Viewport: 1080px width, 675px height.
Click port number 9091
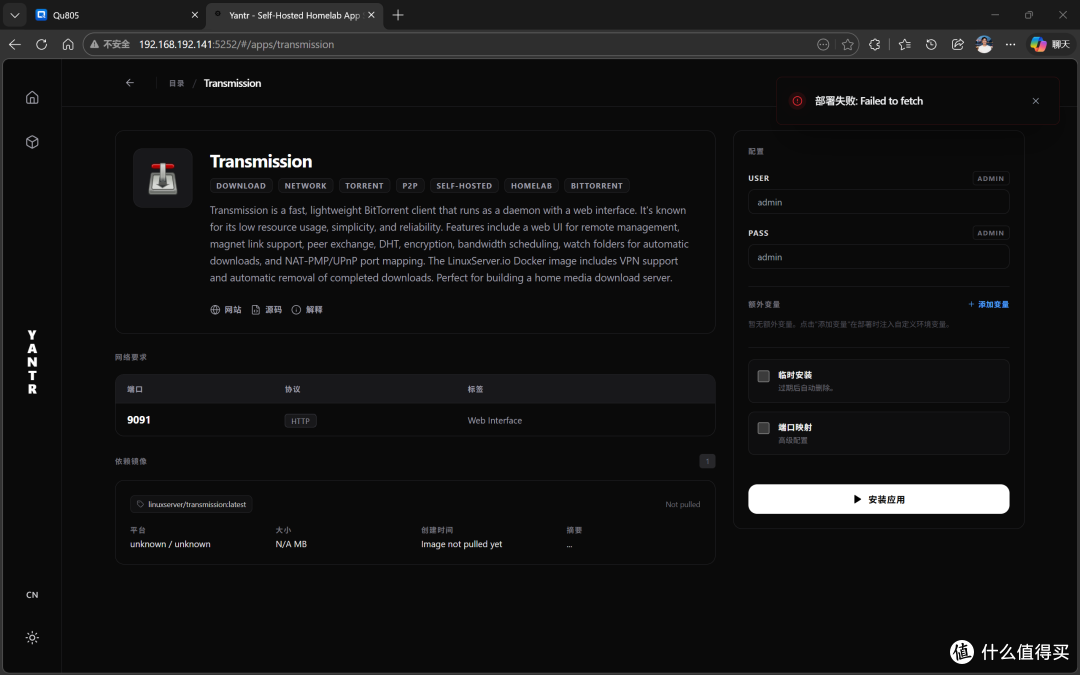138,420
